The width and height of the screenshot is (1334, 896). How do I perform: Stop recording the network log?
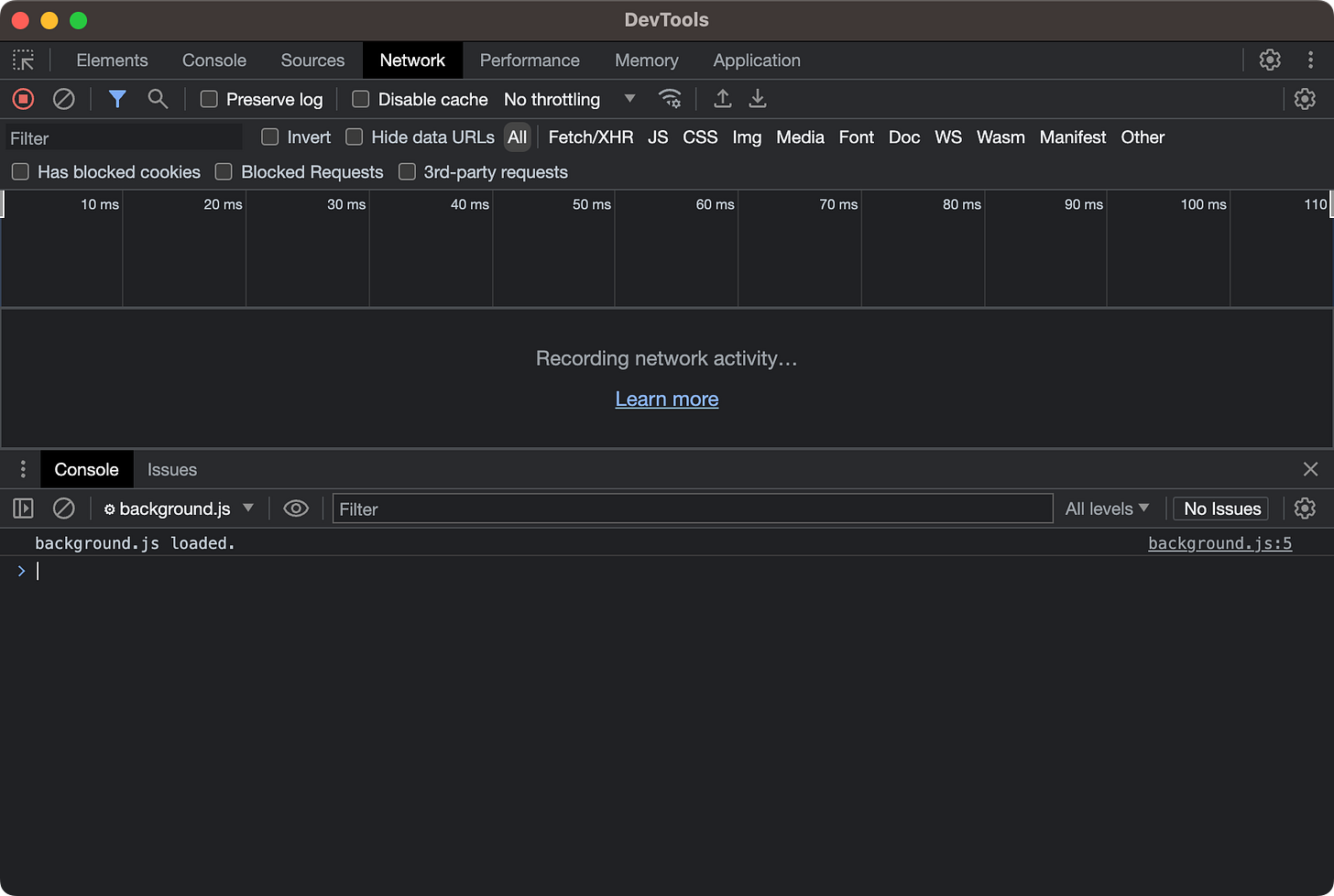(23, 99)
